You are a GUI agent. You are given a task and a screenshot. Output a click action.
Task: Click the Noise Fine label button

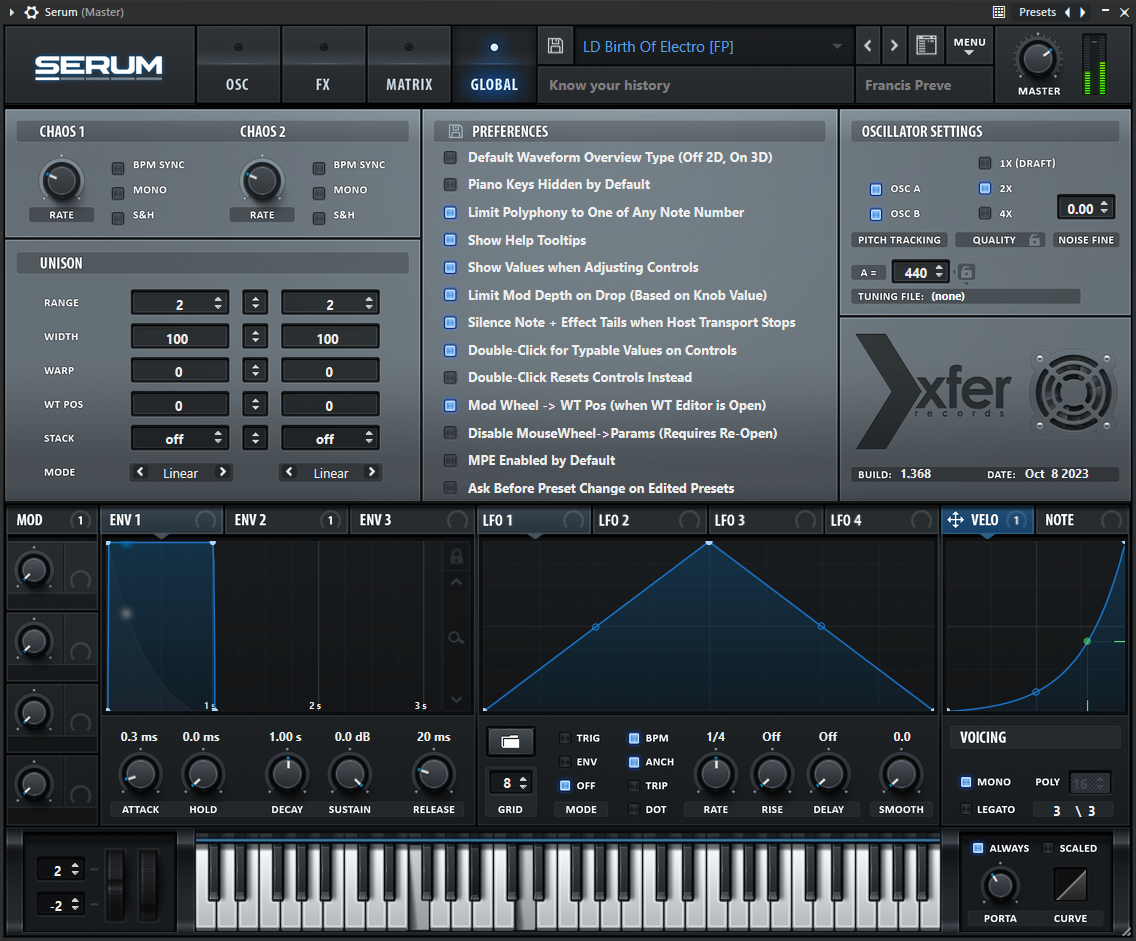[x=1086, y=240]
